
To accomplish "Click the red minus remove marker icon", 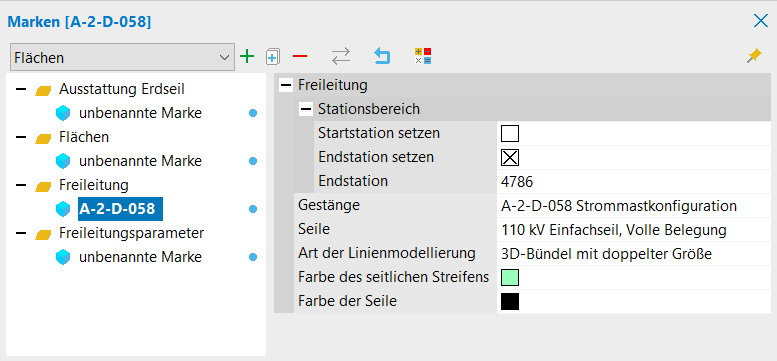I will tap(300, 56).
